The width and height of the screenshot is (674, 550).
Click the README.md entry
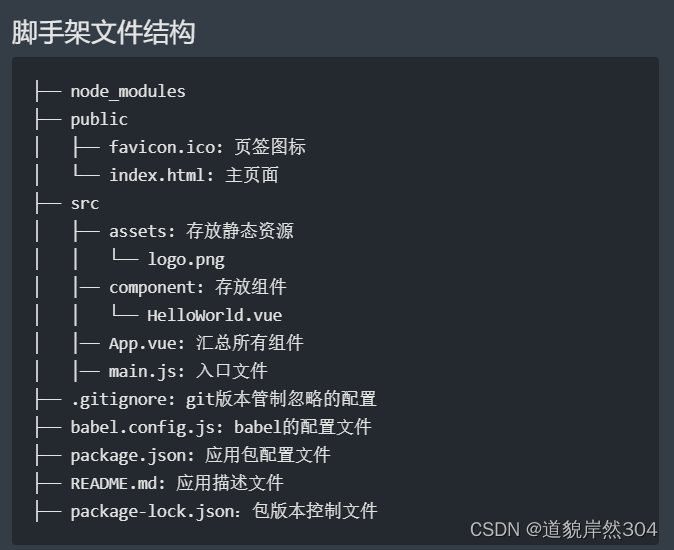click(x=113, y=483)
